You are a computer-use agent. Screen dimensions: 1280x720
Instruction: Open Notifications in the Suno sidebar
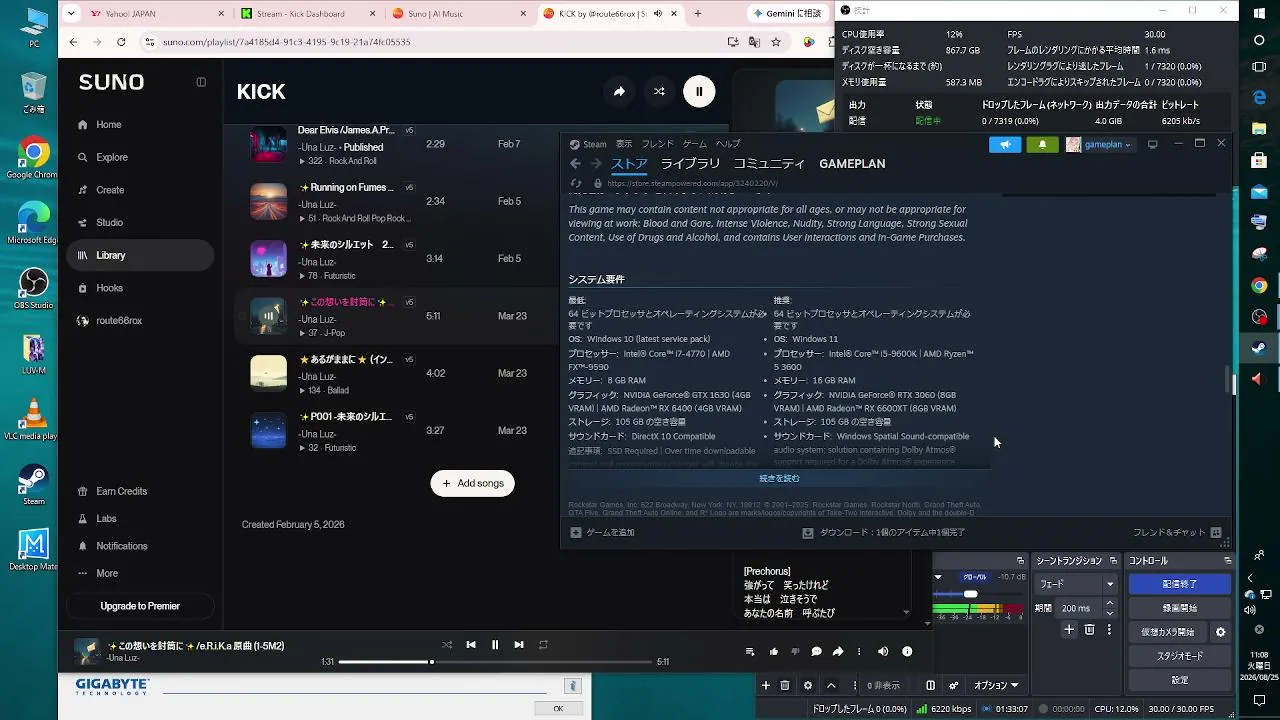(x=140, y=546)
